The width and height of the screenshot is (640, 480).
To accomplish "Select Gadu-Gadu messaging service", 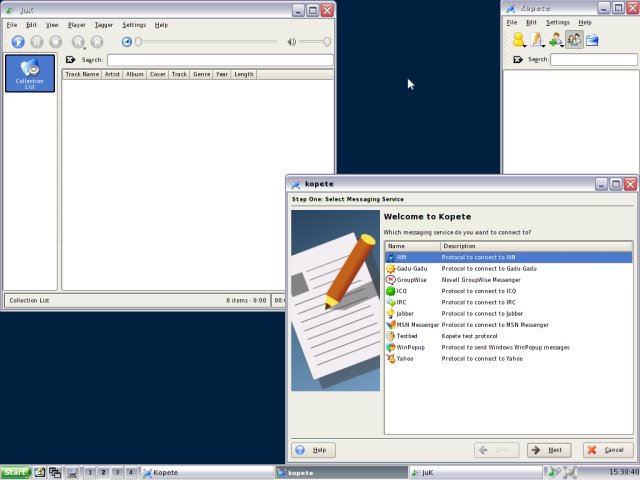I will [x=509, y=269].
